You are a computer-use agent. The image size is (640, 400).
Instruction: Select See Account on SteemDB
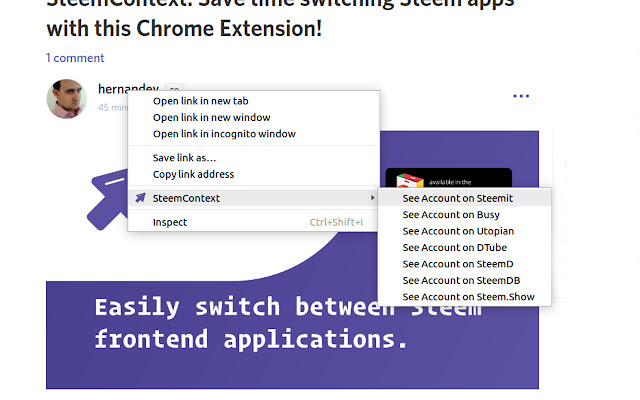[x=464, y=280]
